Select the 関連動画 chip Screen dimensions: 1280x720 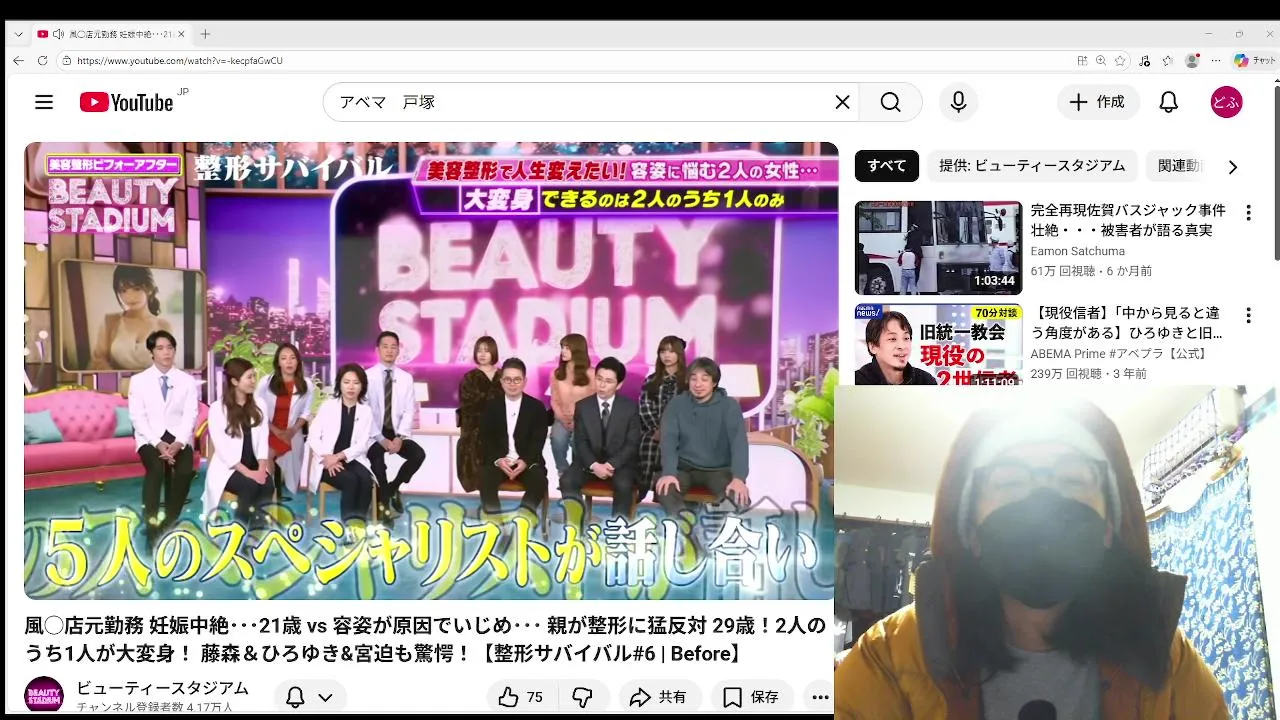coord(1180,166)
